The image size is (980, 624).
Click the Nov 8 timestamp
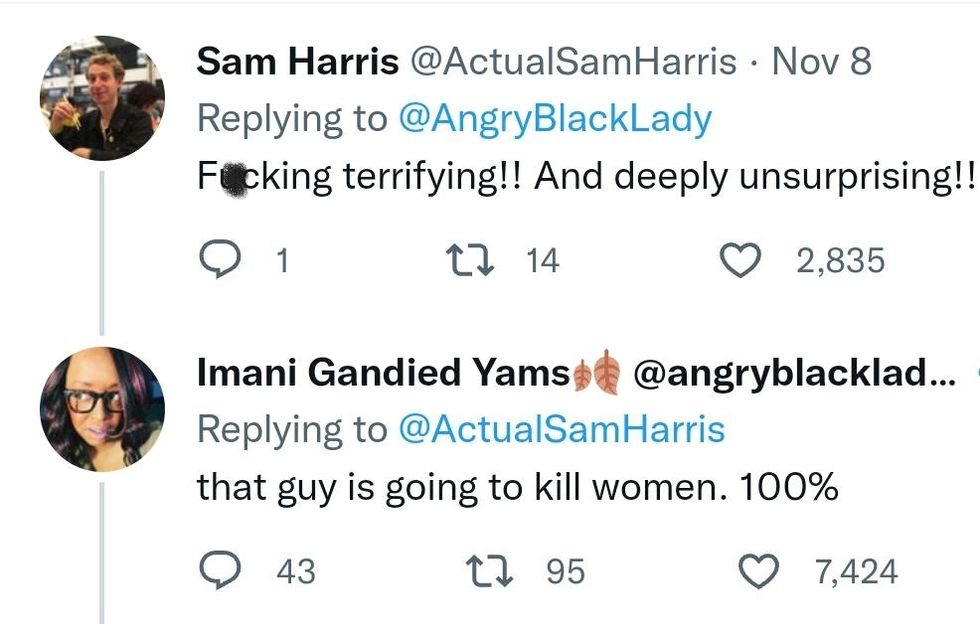point(822,62)
